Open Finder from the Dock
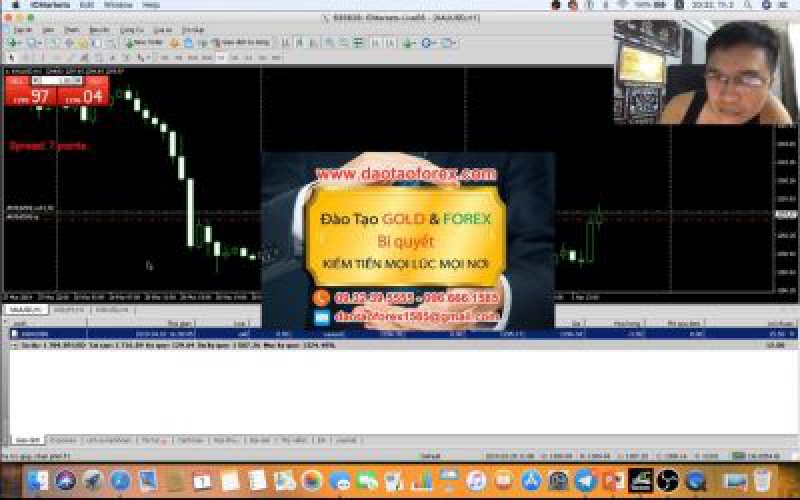 [37, 481]
